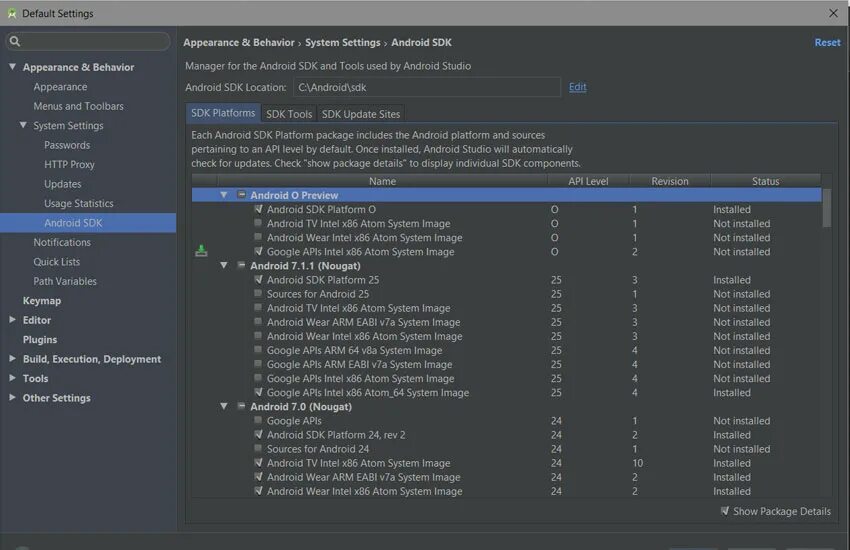Close the Default Settings dialog
The image size is (850, 550).
click(834, 13)
